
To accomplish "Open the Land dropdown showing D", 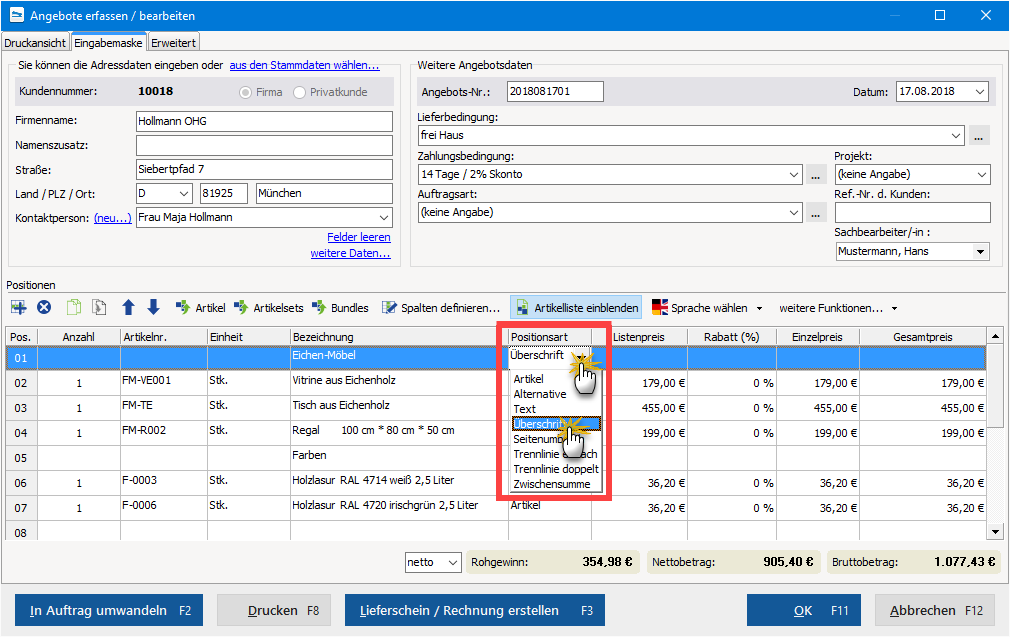I will (x=184, y=193).
